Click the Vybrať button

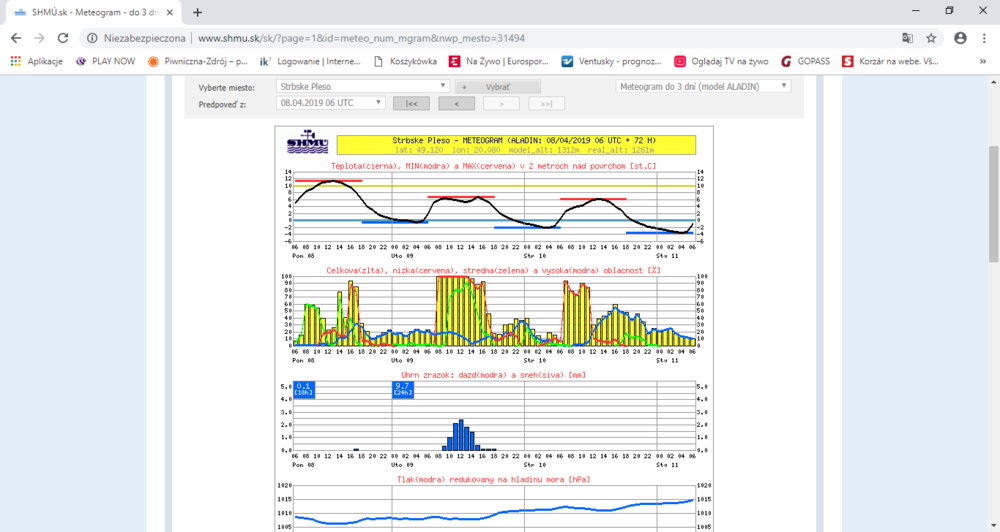[498, 87]
